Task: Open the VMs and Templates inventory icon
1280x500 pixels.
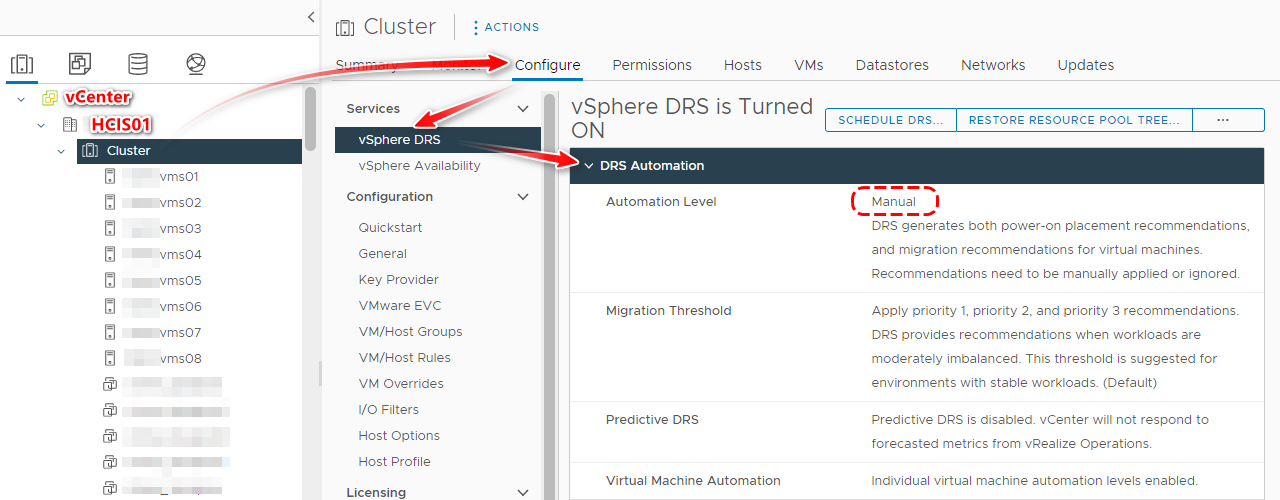Action: coord(80,64)
